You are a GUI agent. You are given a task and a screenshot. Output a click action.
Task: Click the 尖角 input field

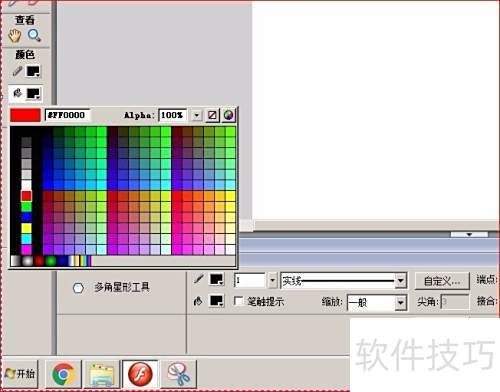click(455, 302)
